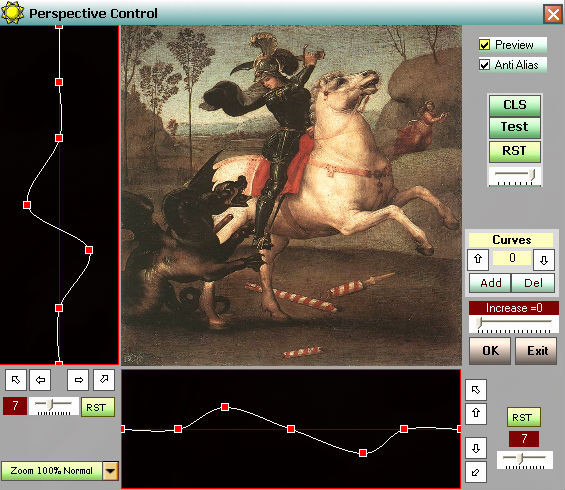Adjust the slider below the green RST button
Image resolution: width=565 pixels, height=490 pixels.
pos(515,176)
